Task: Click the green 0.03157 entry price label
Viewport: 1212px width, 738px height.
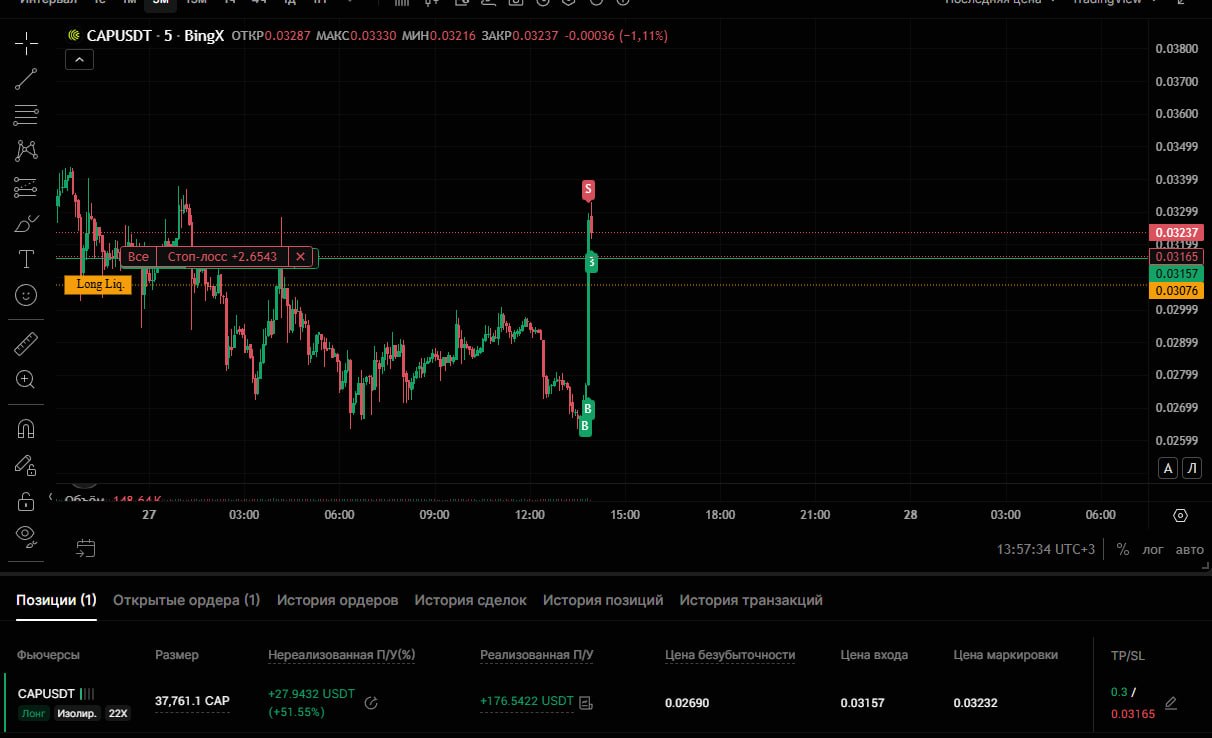Action: (x=1176, y=274)
